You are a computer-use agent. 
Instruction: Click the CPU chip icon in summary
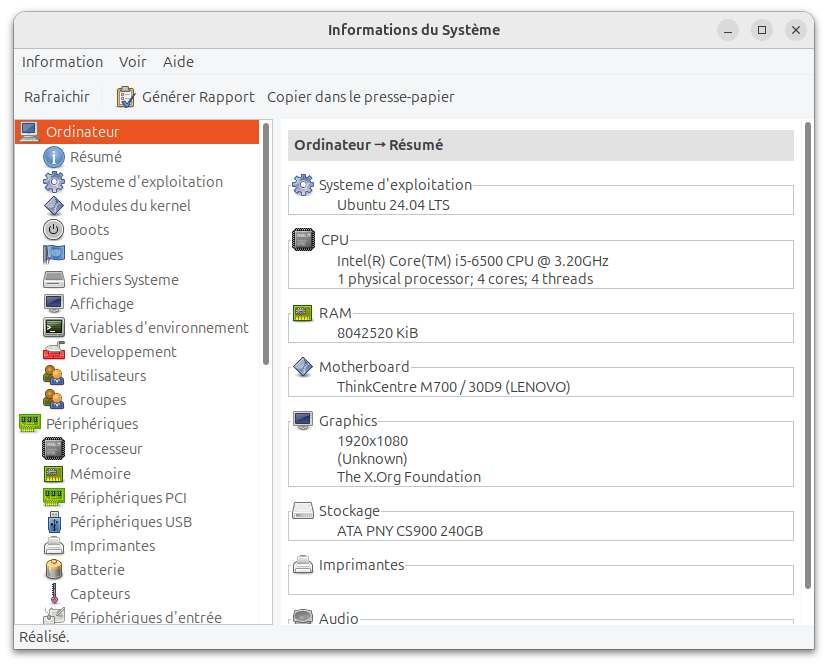tap(303, 240)
